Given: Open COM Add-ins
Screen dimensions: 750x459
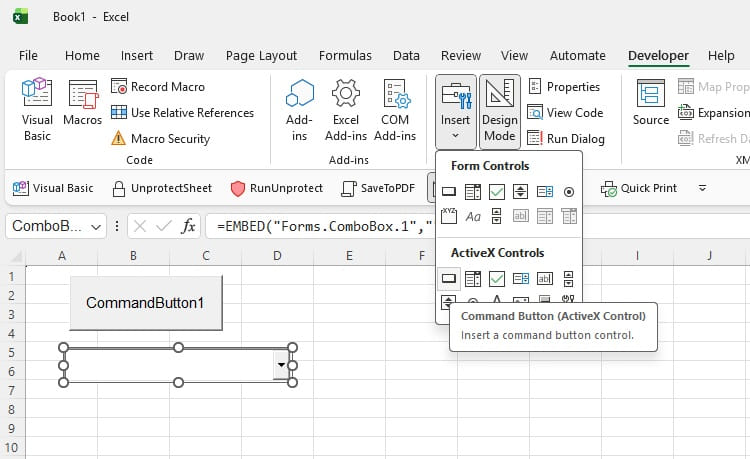Looking at the screenshot, I should [x=395, y=110].
